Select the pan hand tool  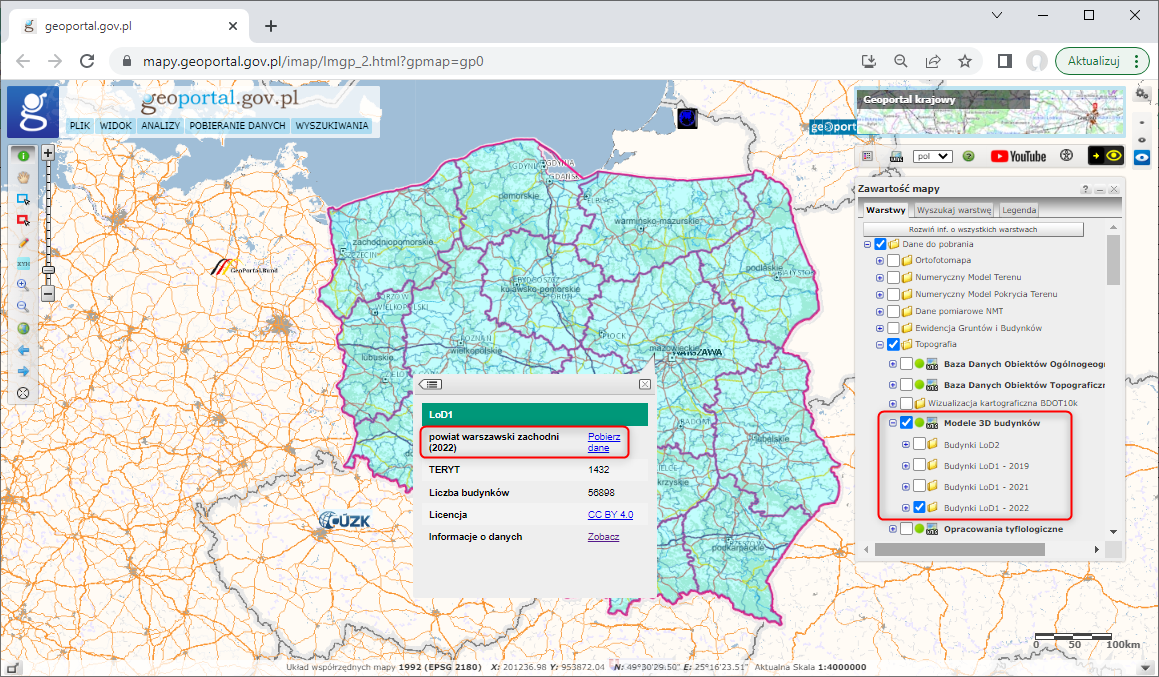click(23, 177)
